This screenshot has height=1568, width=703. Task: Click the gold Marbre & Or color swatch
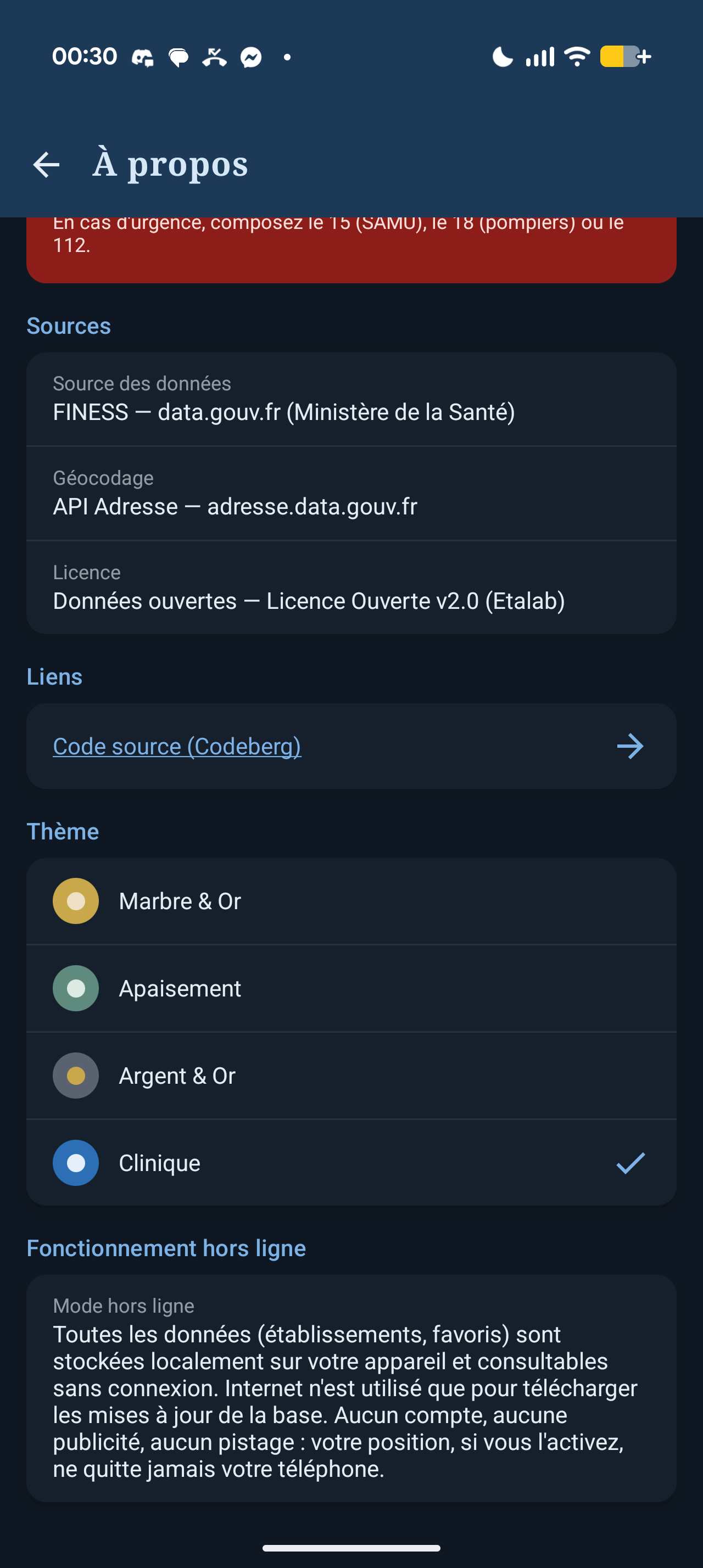tap(76, 901)
